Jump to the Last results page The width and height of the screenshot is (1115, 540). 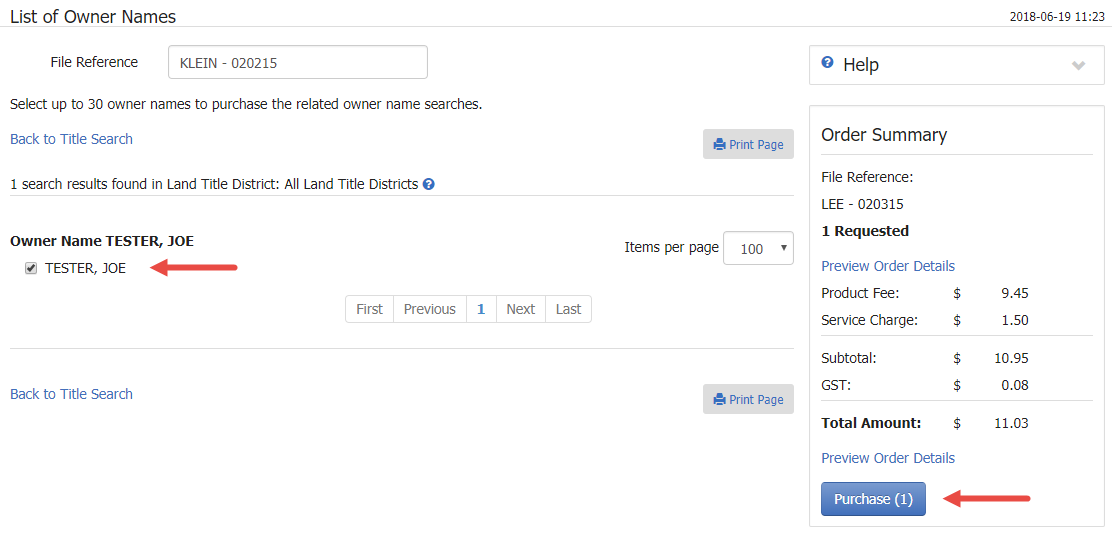(x=568, y=309)
